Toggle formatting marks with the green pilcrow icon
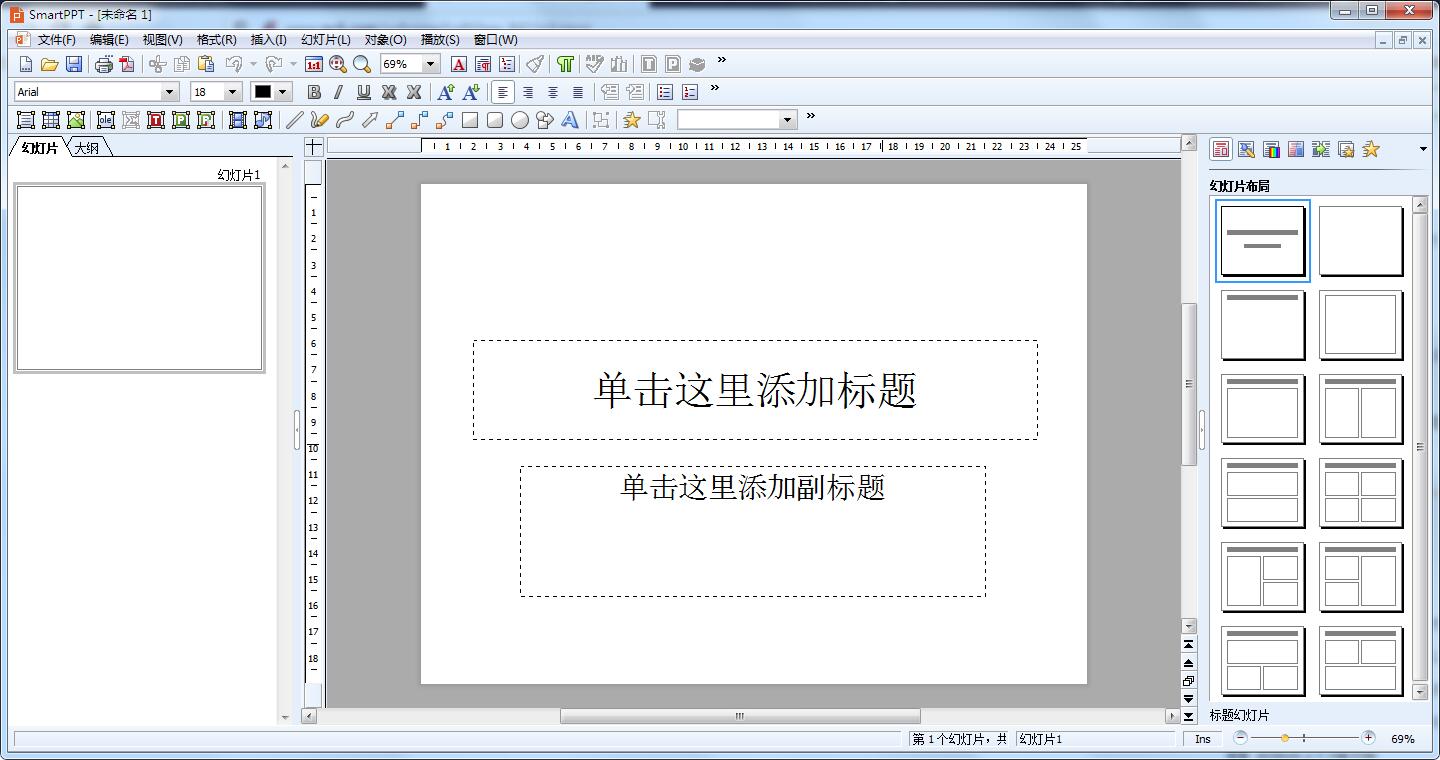 (x=564, y=64)
